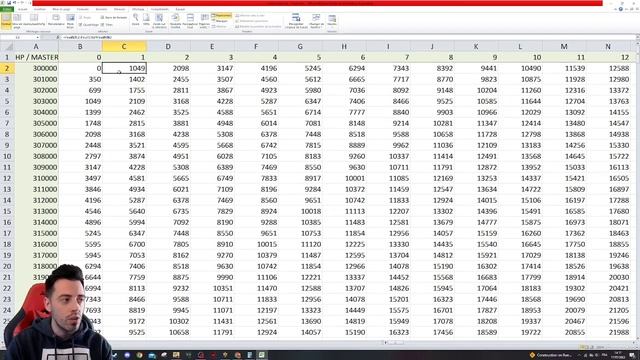Image resolution: width=640 pixels, height=360 pixels.
Task: Open Excel help question mark icon
Action: (620, 9)
